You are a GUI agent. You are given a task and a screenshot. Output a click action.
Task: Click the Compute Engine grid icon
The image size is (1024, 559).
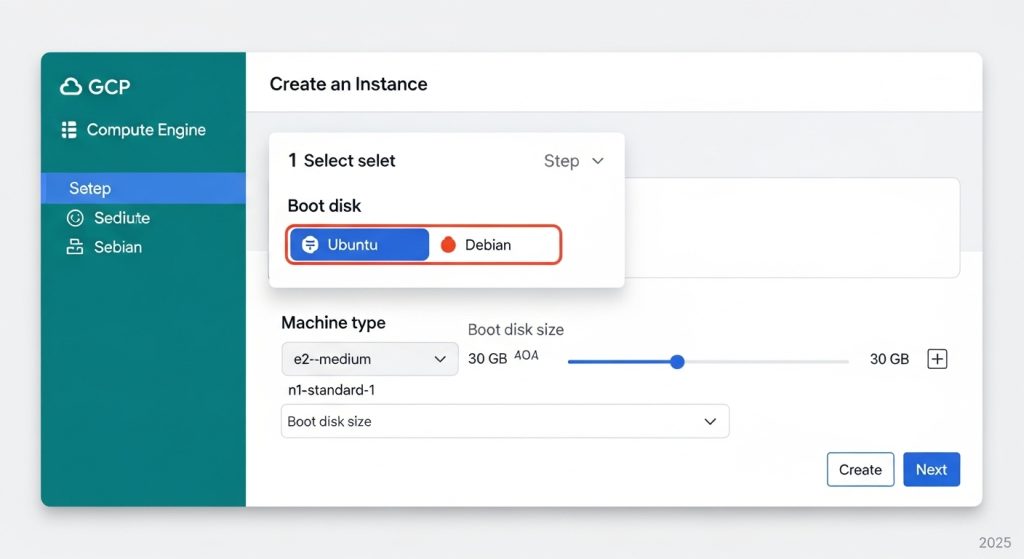[x=69, y=130]
